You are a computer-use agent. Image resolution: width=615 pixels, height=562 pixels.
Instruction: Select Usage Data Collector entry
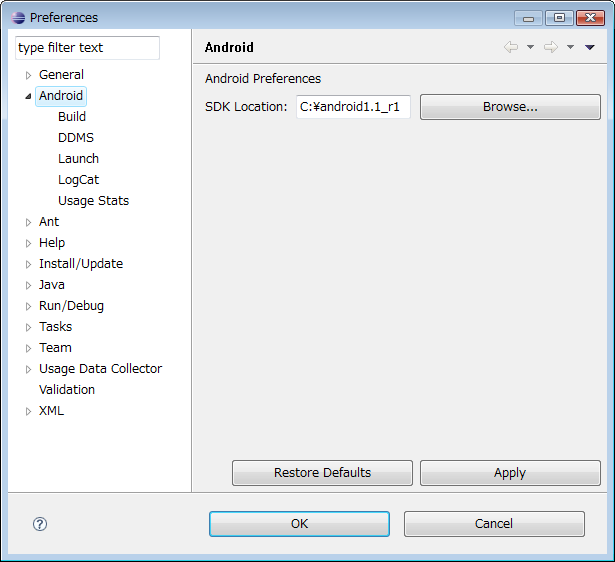click(100, 369)
